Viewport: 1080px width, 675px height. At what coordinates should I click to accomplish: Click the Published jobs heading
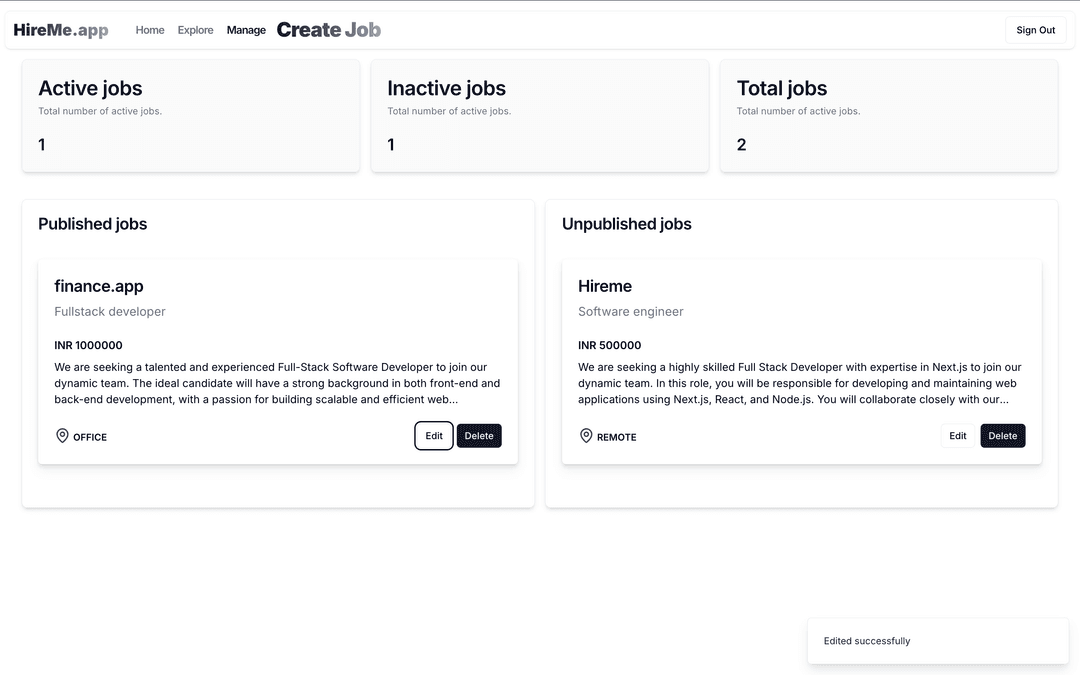[92, 224]
